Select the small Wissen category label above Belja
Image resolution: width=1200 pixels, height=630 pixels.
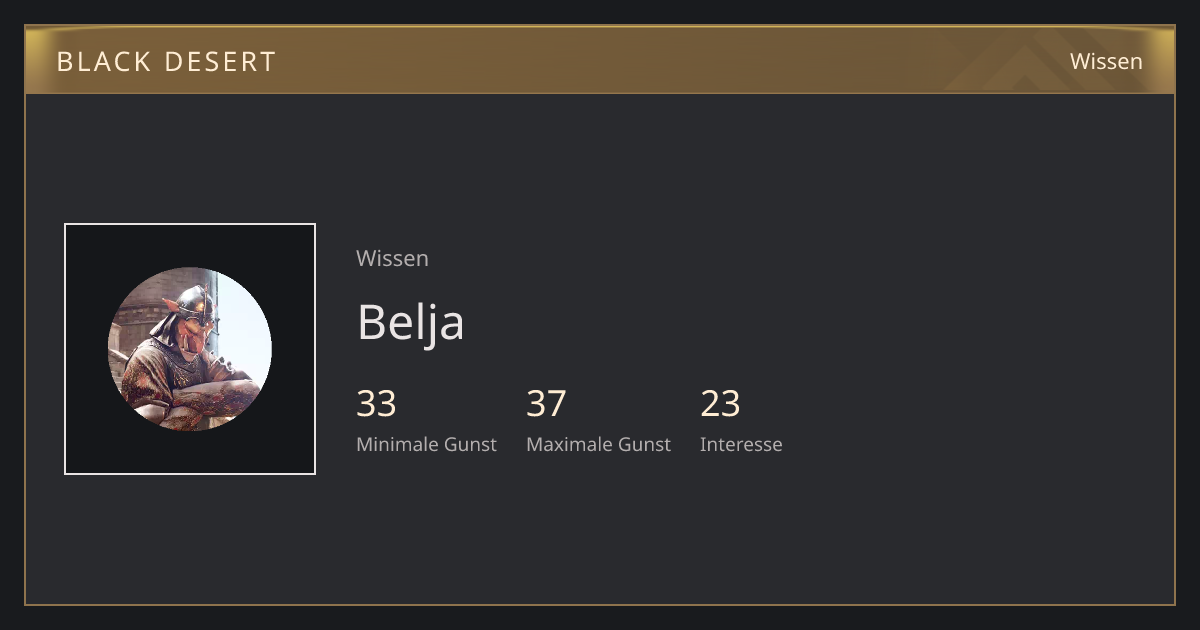[x=392, y=258]
